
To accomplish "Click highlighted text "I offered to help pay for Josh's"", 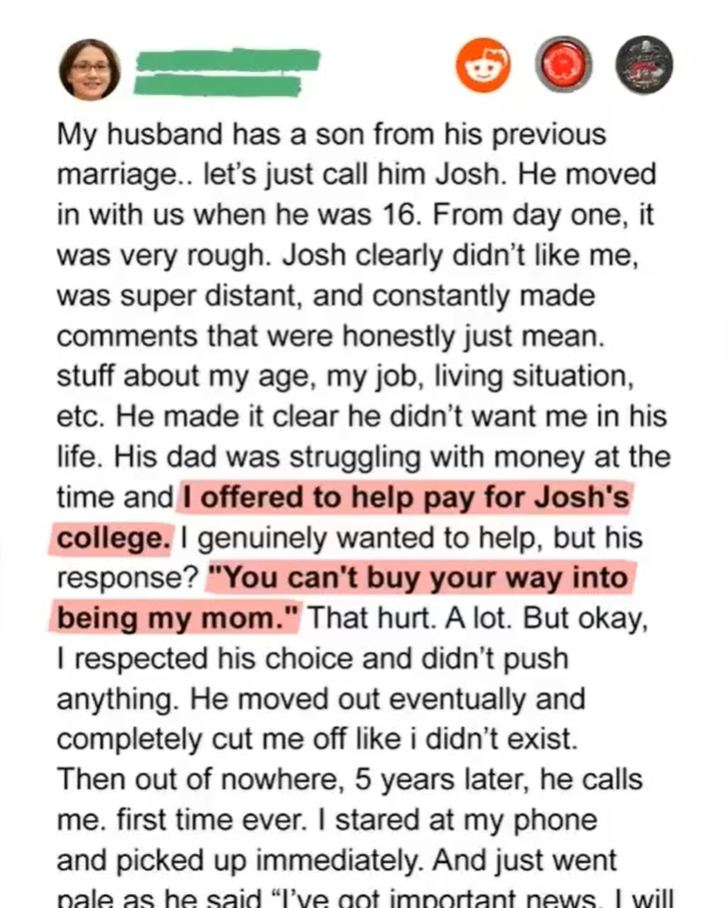I will click(x=404, y=496).
